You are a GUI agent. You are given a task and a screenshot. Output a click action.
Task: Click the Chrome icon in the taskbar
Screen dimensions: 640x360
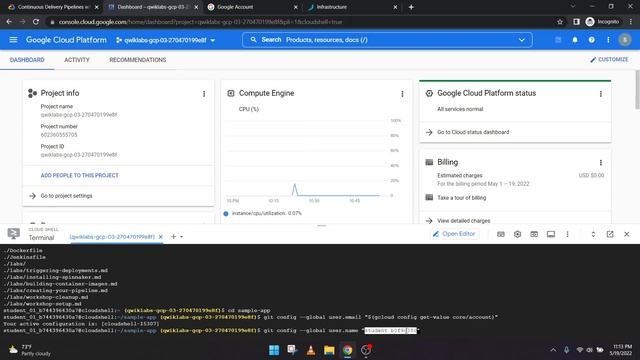[x=347, y=350]
